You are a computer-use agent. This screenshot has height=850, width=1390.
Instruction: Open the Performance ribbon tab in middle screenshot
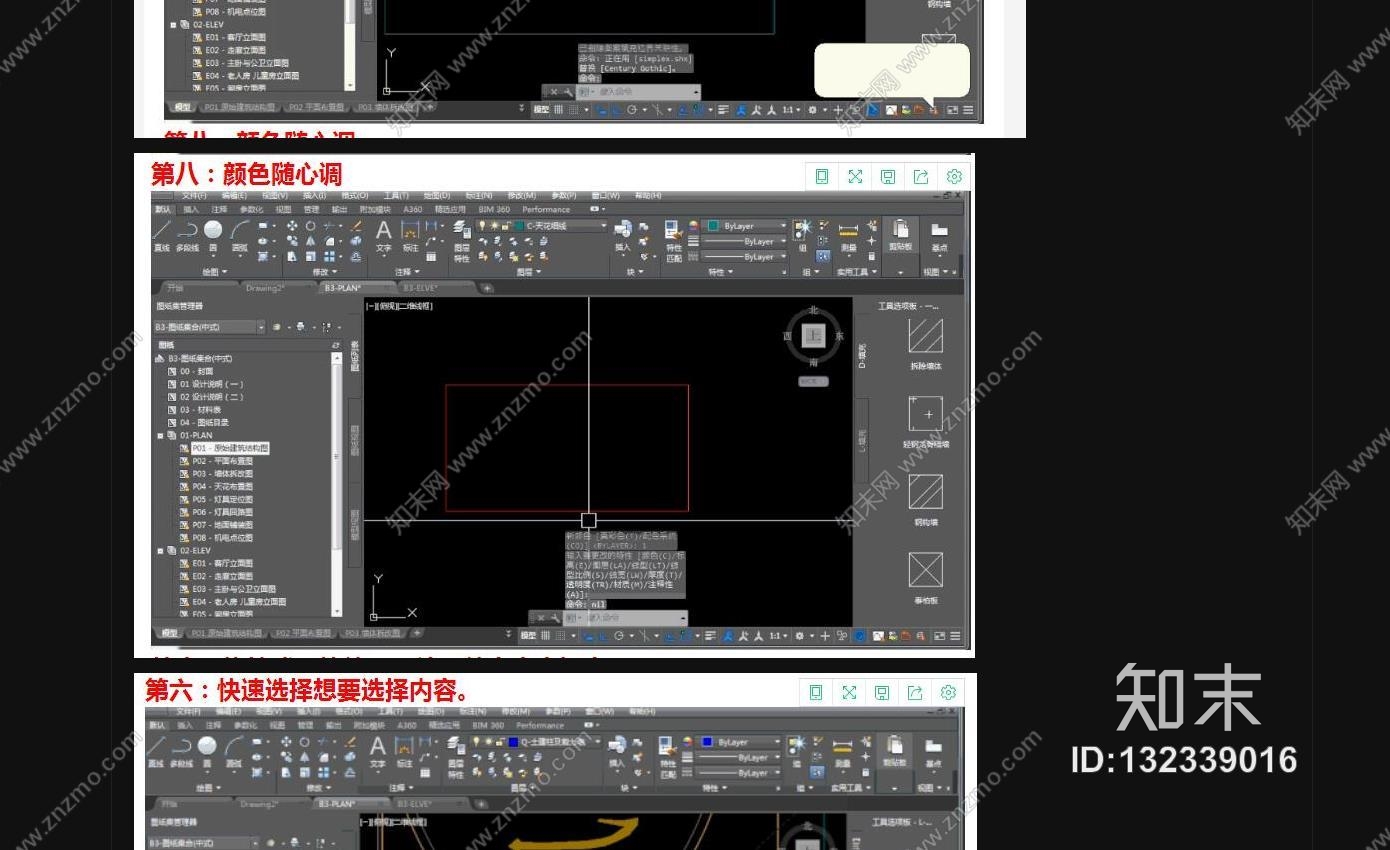[x=546, y=209]
